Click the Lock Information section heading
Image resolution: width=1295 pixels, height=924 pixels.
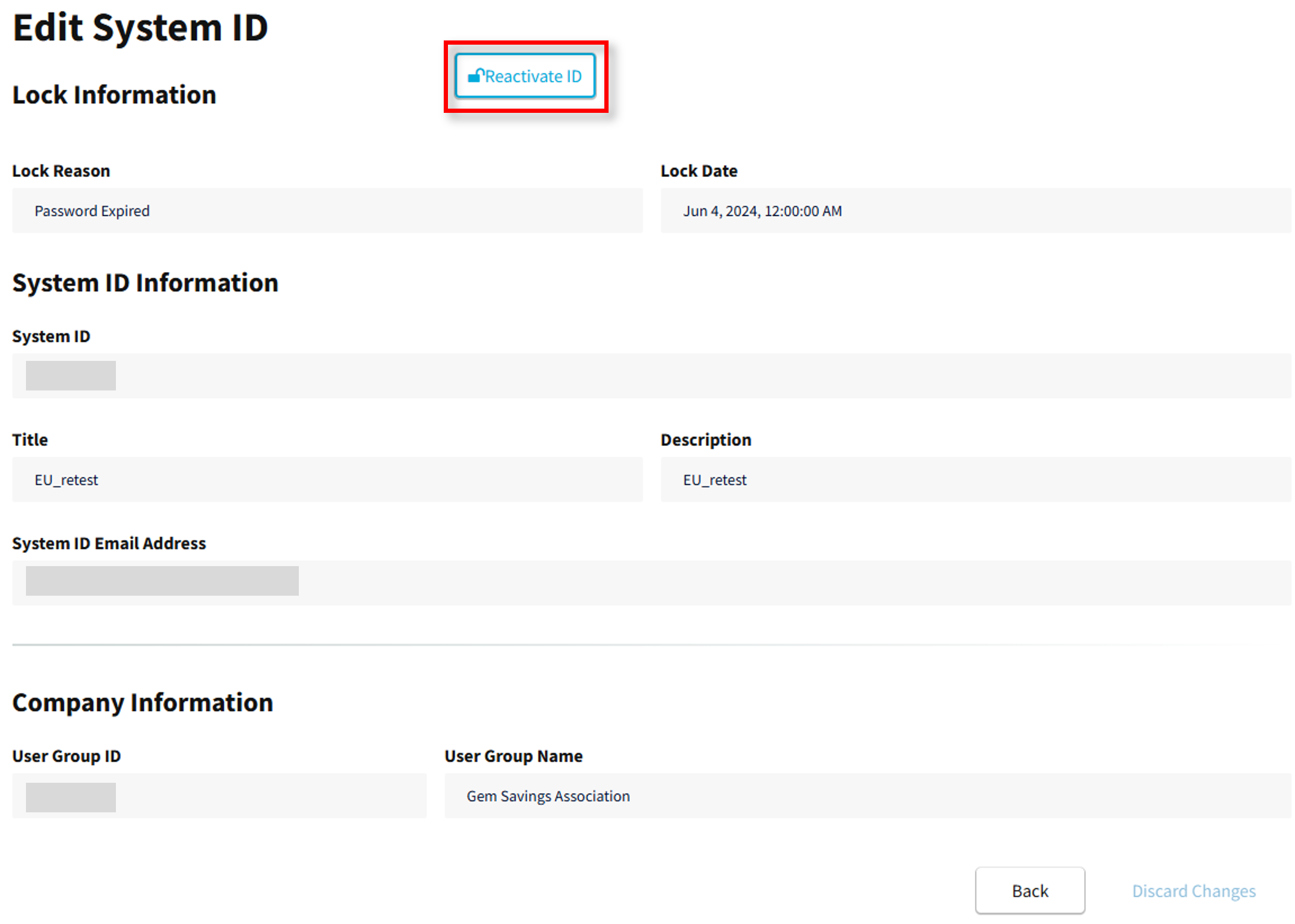(x=114, y=95)
